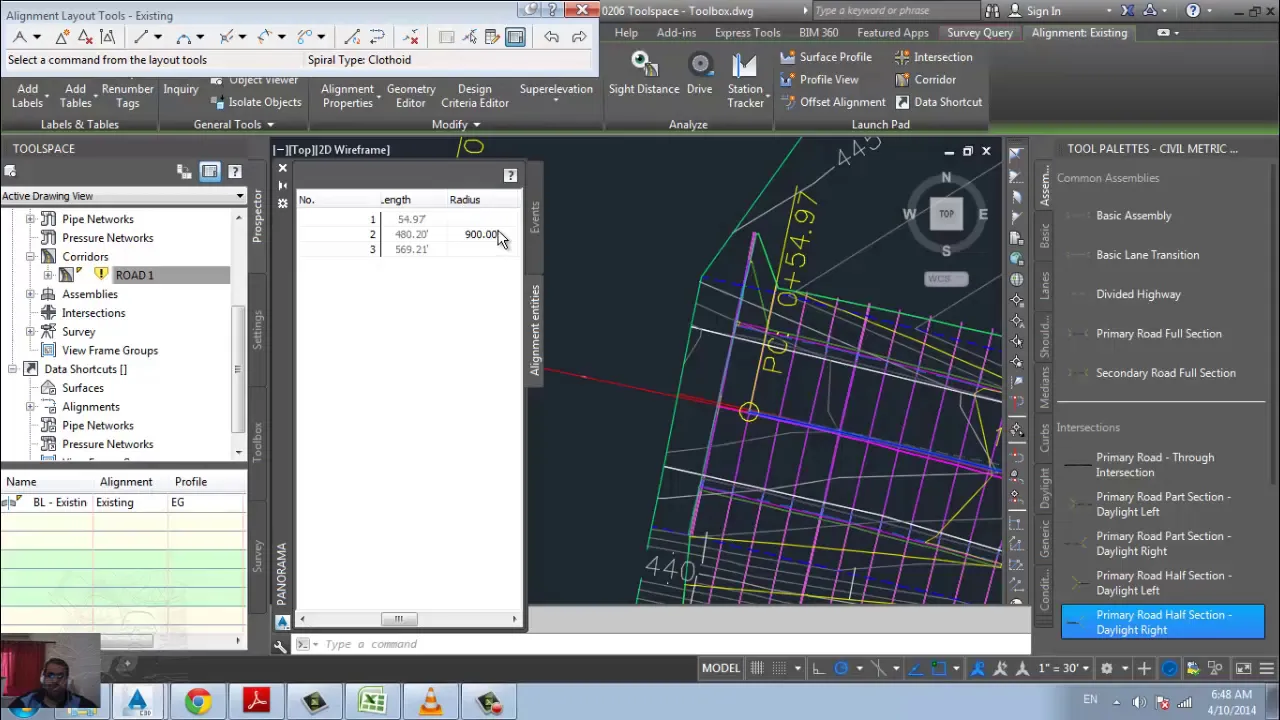
Task: Click the Corridor launch pad button
Action: point(925,79)
